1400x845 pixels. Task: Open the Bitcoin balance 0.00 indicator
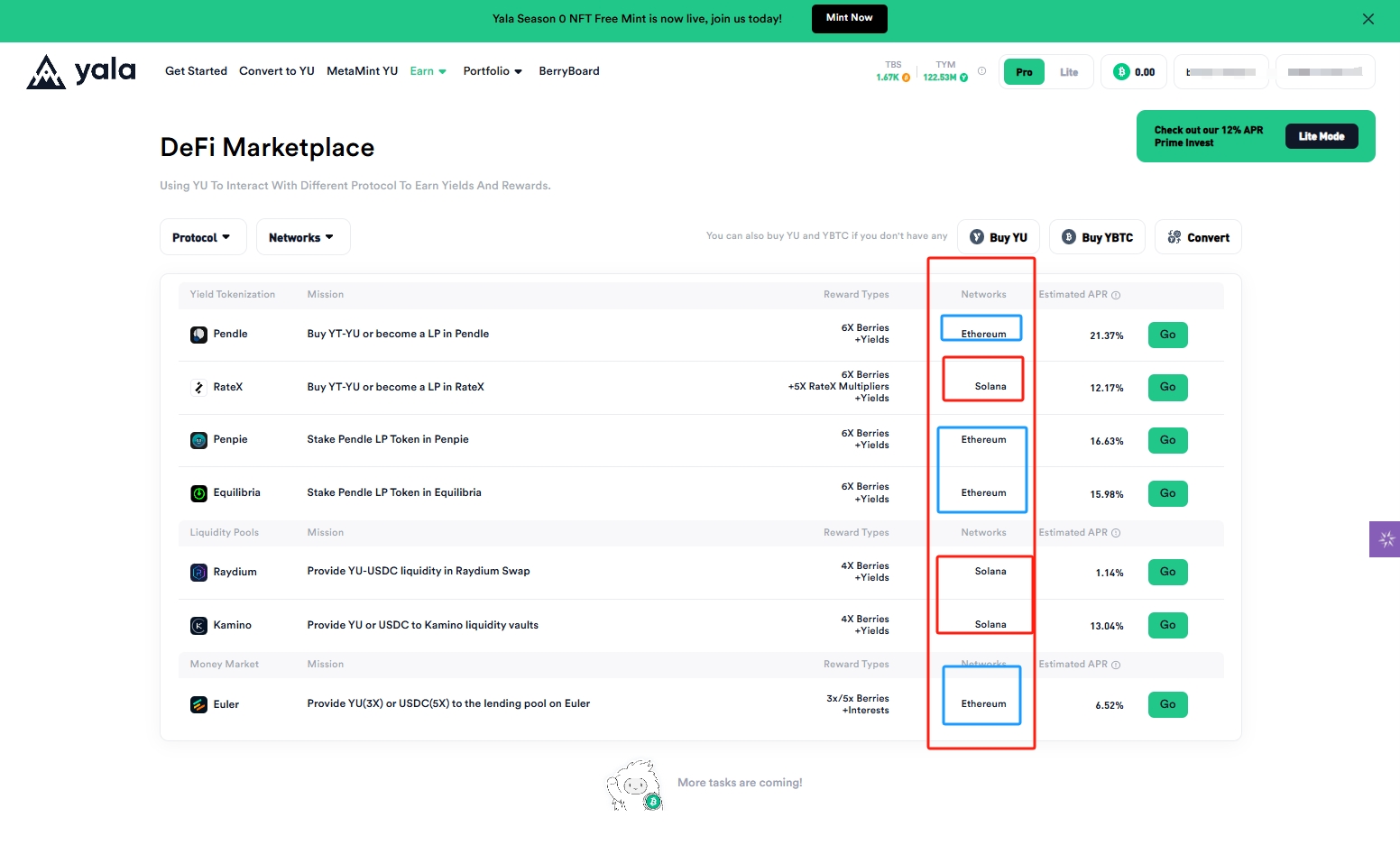1134,72
